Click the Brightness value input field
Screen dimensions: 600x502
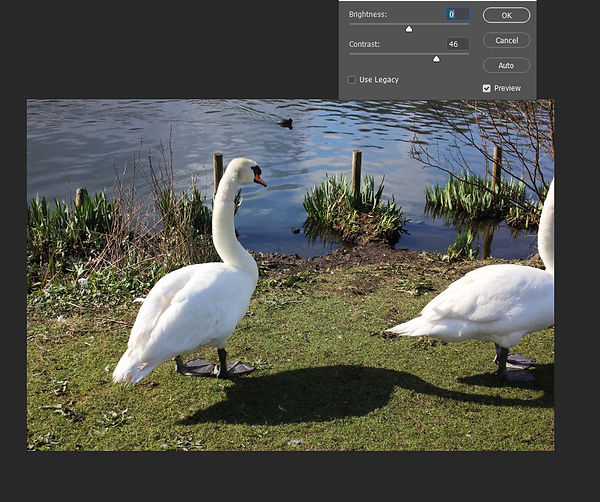(x=458, y=14)
